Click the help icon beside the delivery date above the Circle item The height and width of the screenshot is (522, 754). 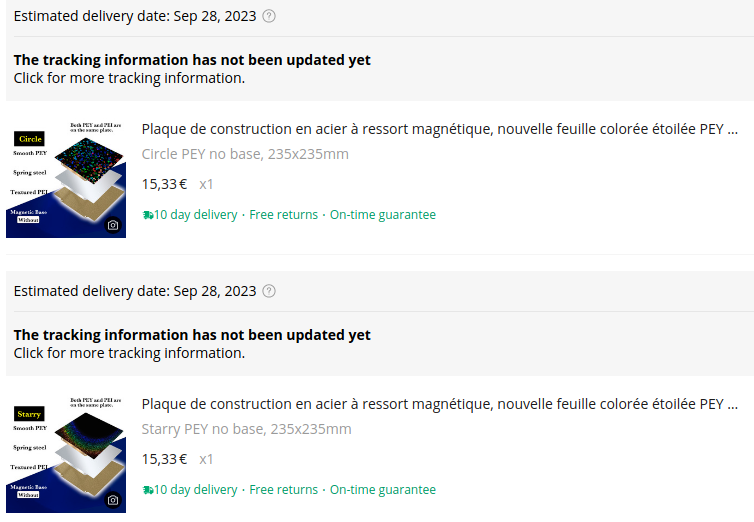(268, 16)
